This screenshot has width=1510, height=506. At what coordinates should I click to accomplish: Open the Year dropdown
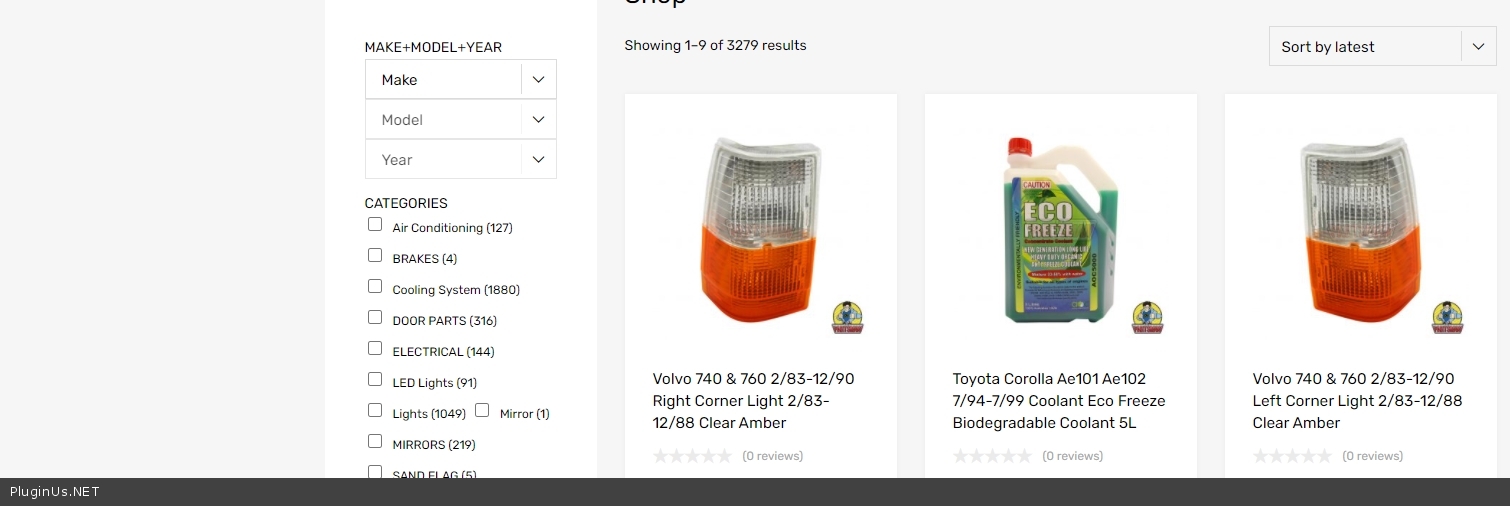[x=460, y=160]
